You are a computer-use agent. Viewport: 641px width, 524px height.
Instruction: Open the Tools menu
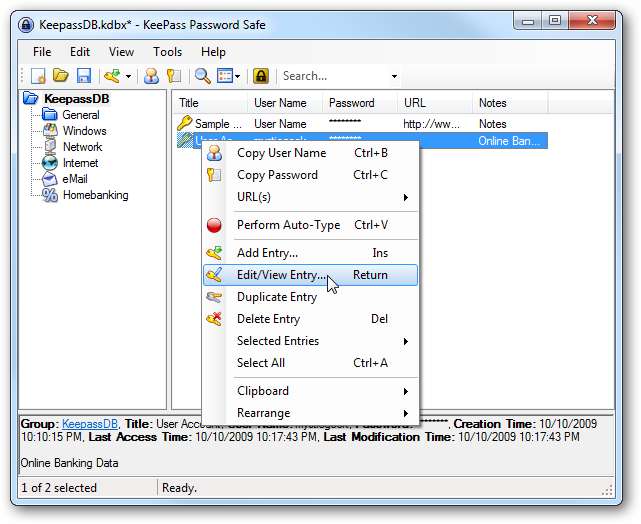coord(168,52)
